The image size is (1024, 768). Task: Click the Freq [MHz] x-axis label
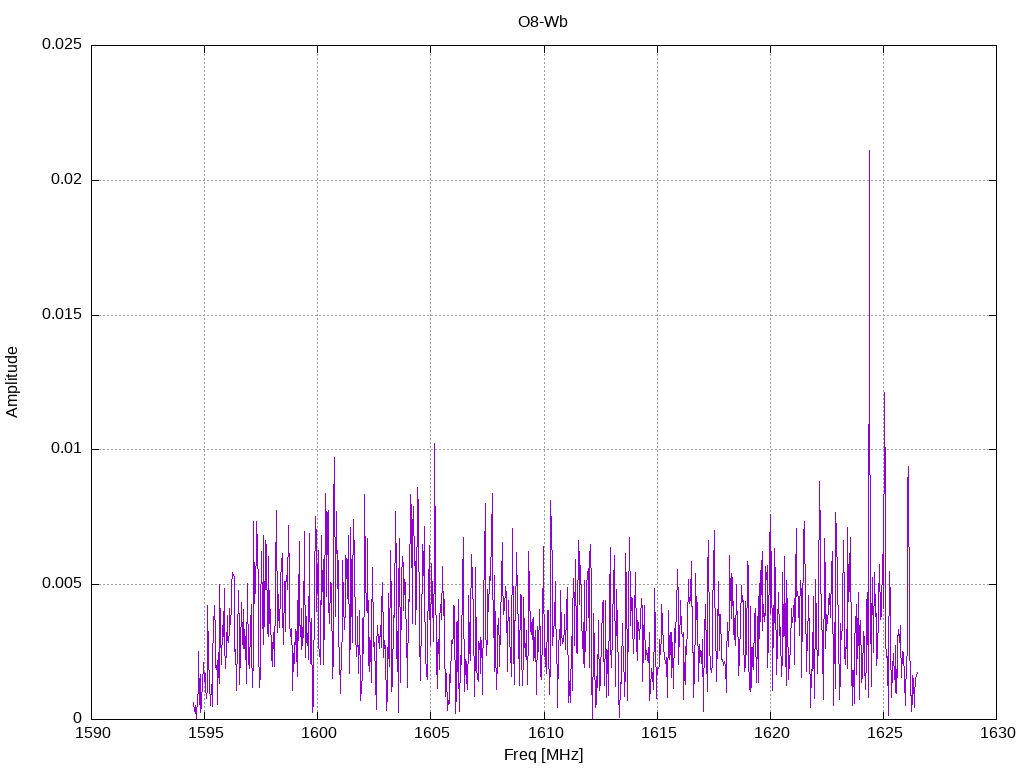click(x=543, y=755)
